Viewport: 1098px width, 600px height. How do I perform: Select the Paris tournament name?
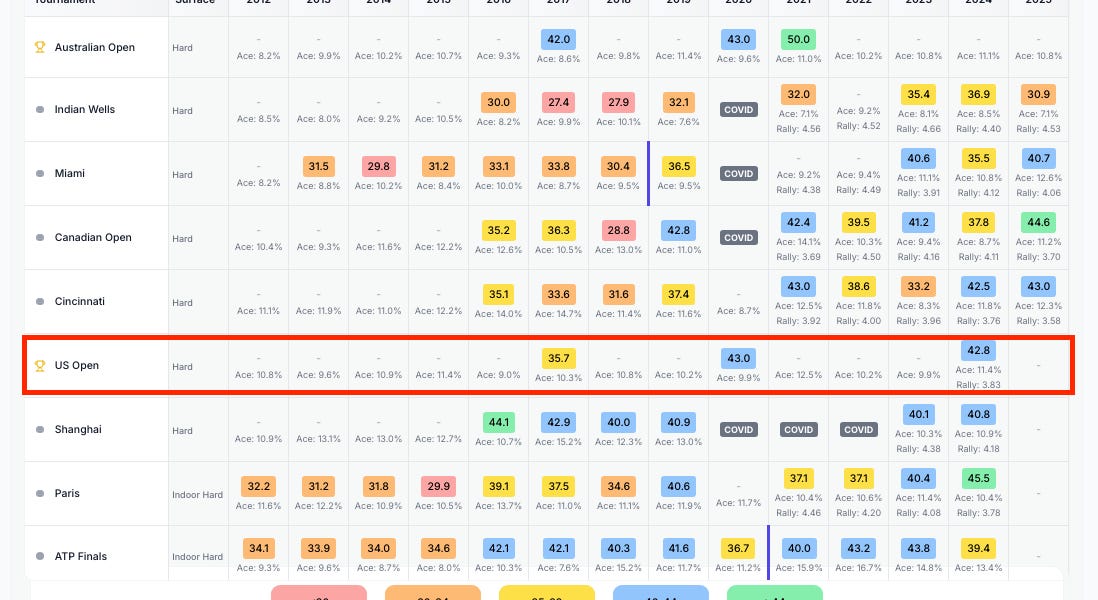coord(67,493)
